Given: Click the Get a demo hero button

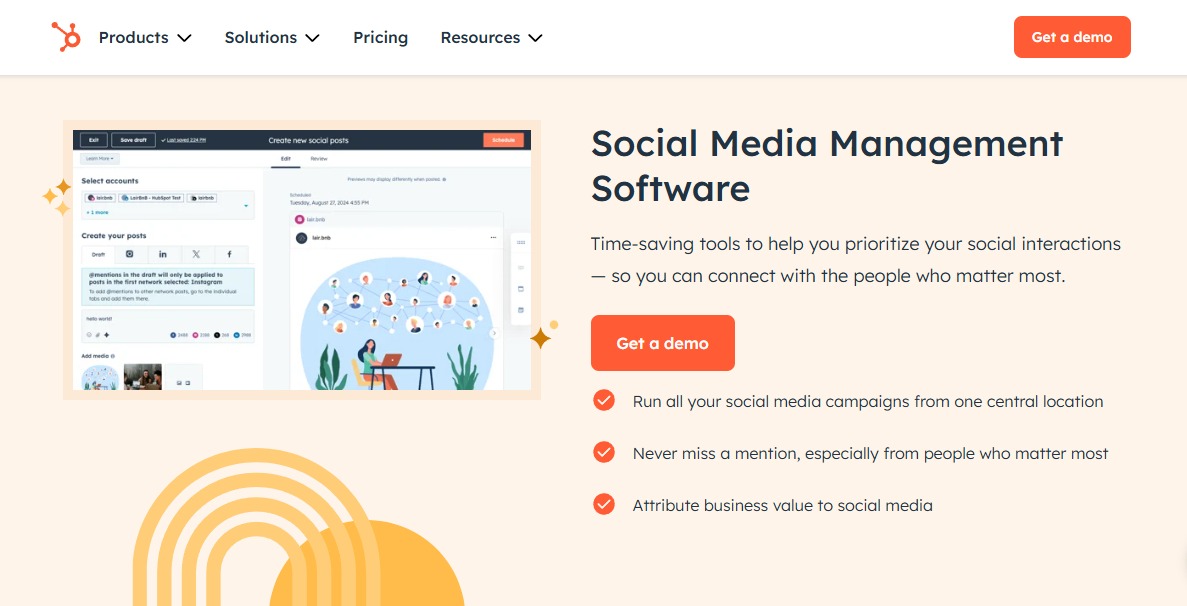Looking at the screenshot, I should (x=663, y=343).
